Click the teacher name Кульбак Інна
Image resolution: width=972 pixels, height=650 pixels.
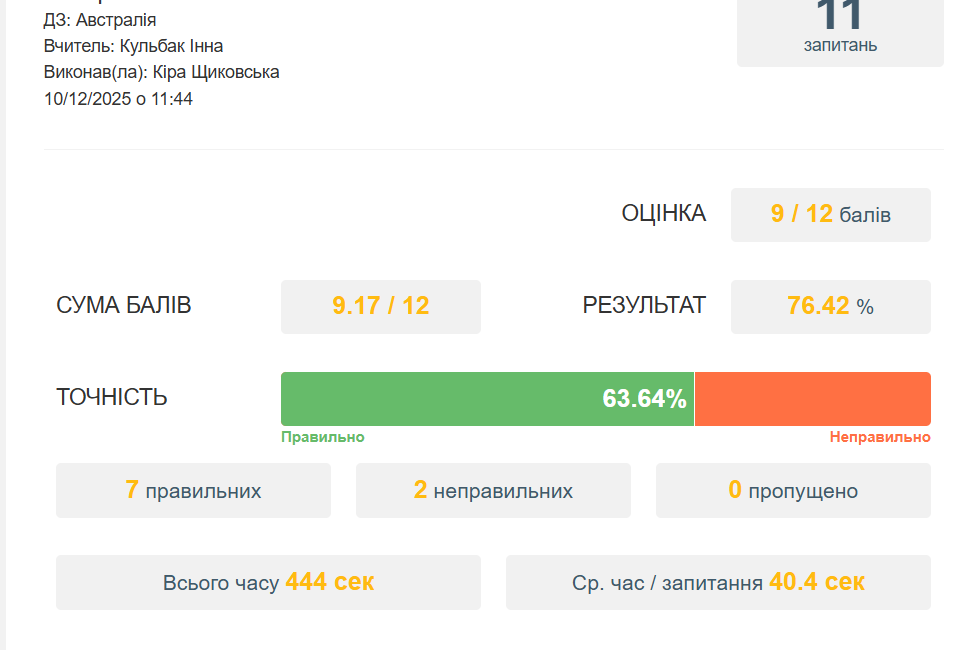[171, 46]
